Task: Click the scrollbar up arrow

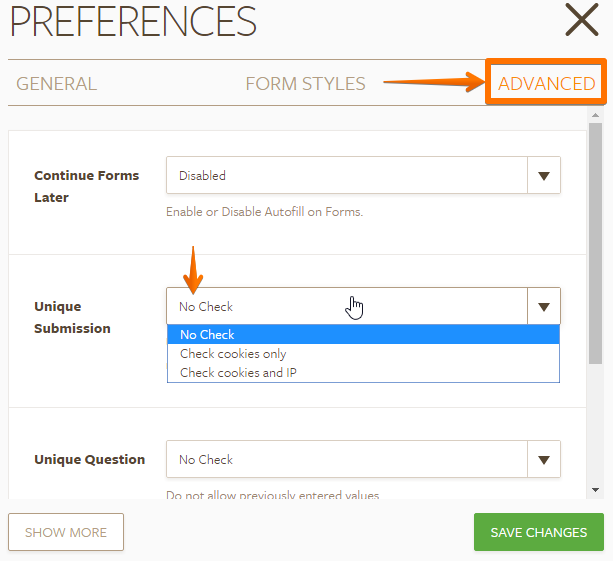Action: point(595,113)
